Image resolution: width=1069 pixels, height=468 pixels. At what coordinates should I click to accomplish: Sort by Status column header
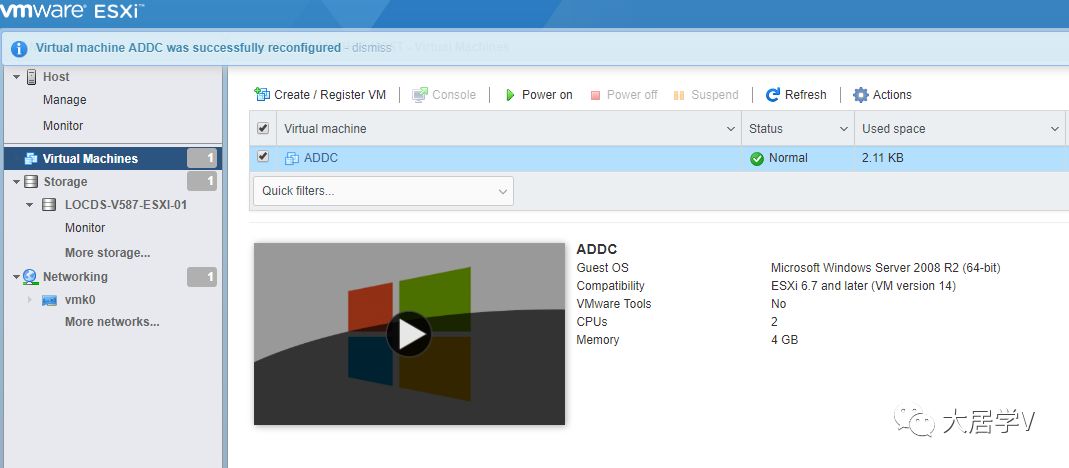click(x=766, y=128)
